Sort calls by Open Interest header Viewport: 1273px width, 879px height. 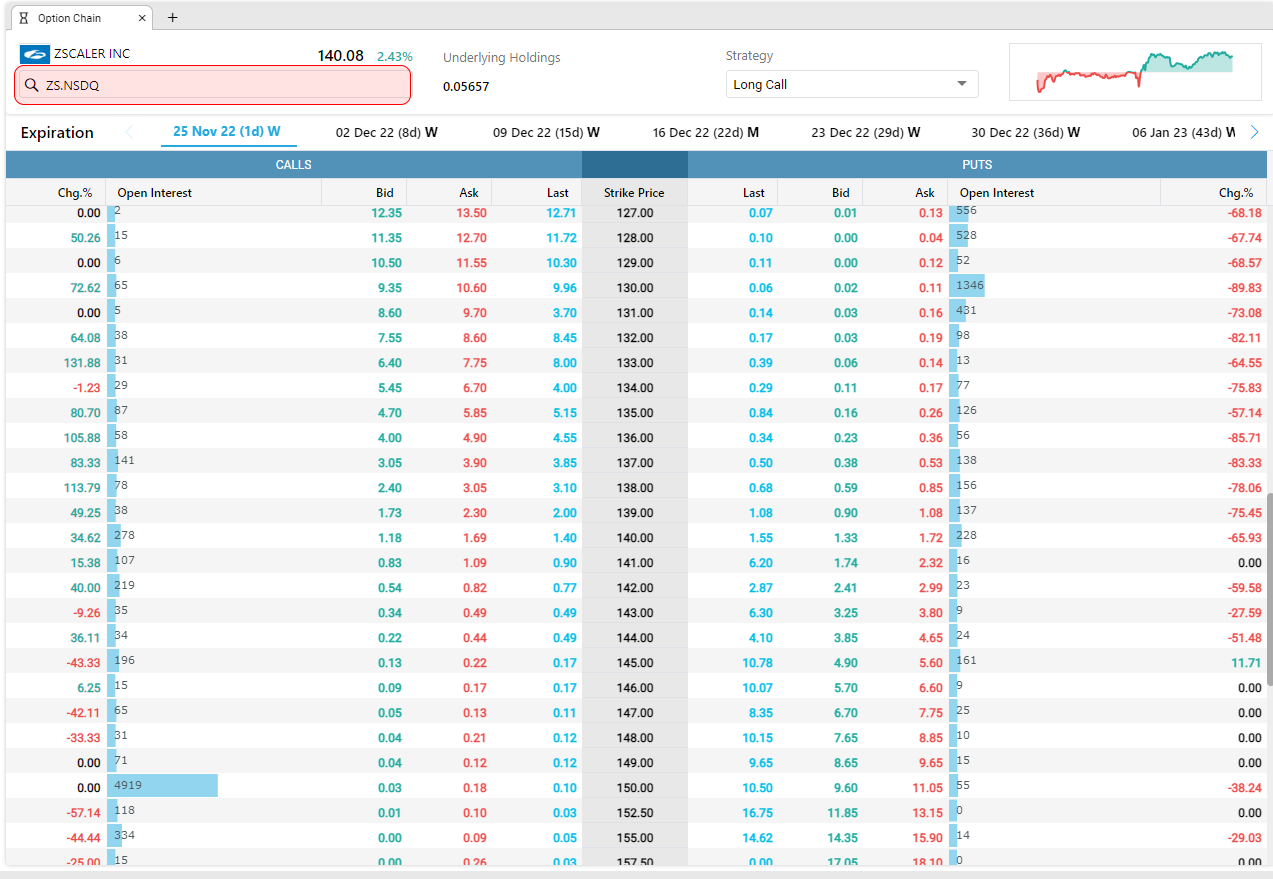click(155, 193)
